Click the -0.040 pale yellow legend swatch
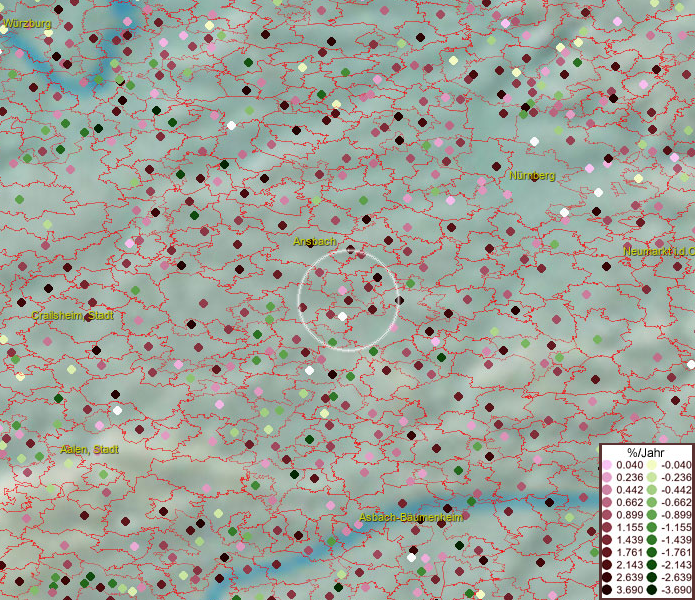Viewport: 695px width, 600px height. pyautogui.click(x=651, y=465)
